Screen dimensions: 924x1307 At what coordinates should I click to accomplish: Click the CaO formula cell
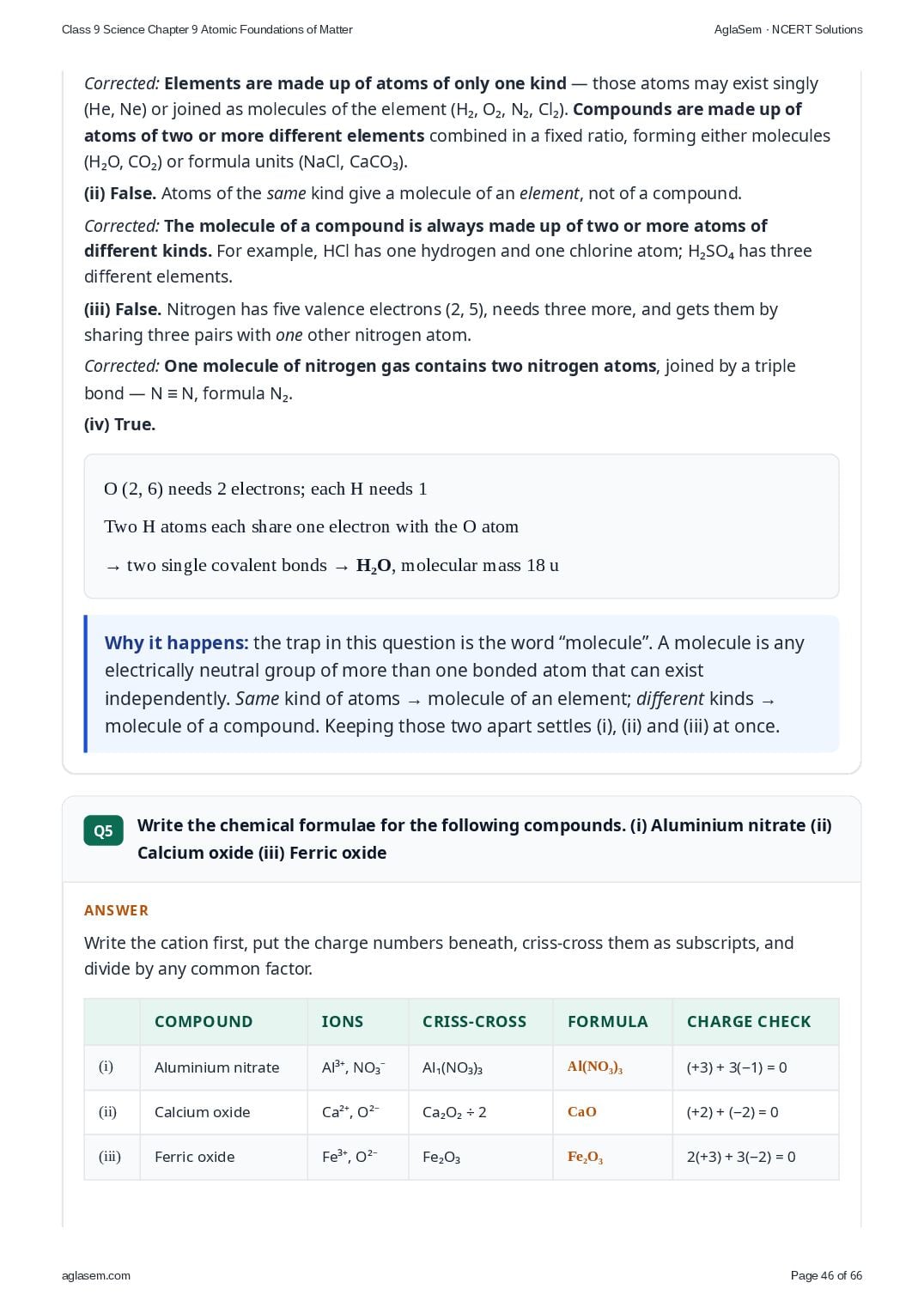coord(582,1112)
